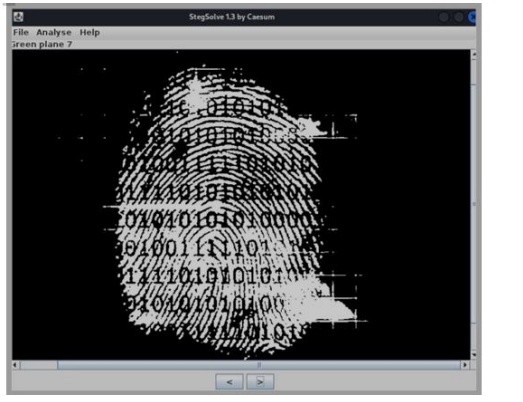Viewport: 523px width, 402px height.
Task: Open the Help menu
Action: [x=89, y=32]
